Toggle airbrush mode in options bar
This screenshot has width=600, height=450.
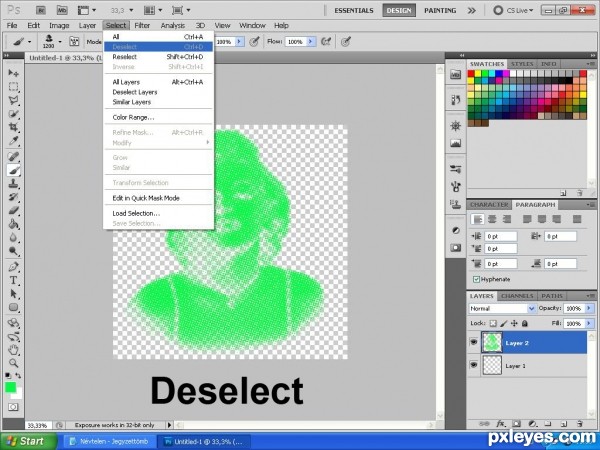[x=326, y=41]
